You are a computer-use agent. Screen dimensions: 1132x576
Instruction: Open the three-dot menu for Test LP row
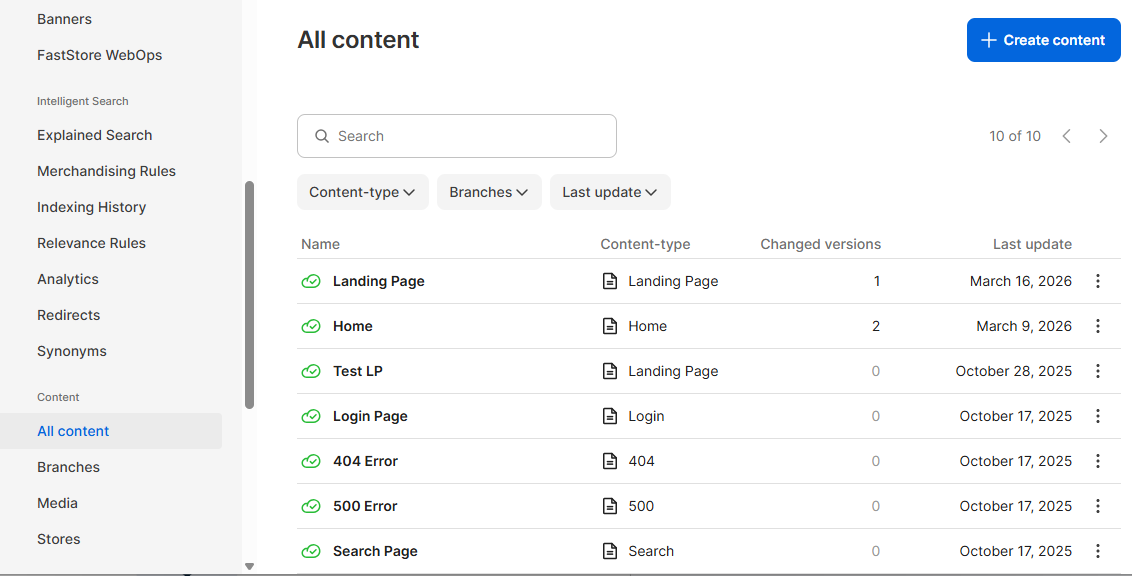pyautogui.click(x=1097, y=371)
